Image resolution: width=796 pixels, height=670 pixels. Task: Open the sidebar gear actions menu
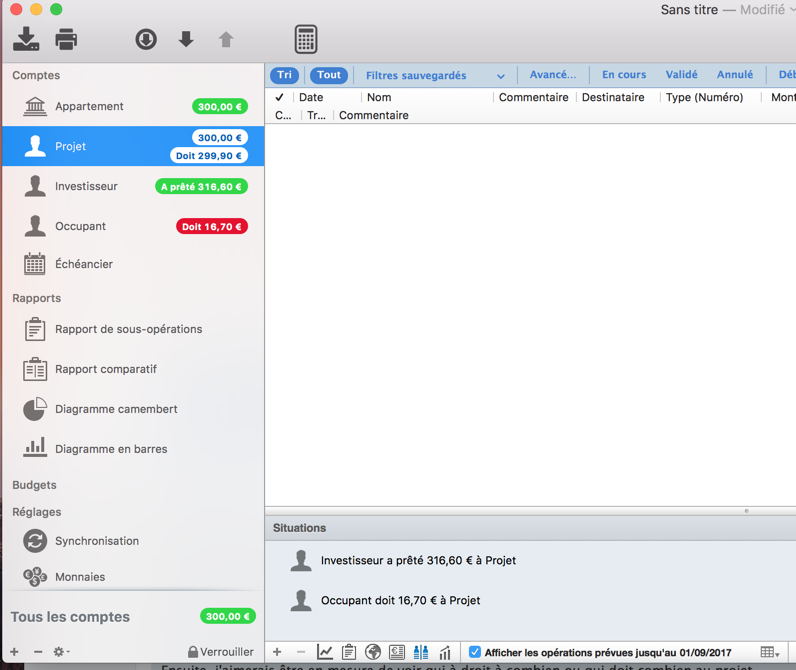tap(61, 652)
